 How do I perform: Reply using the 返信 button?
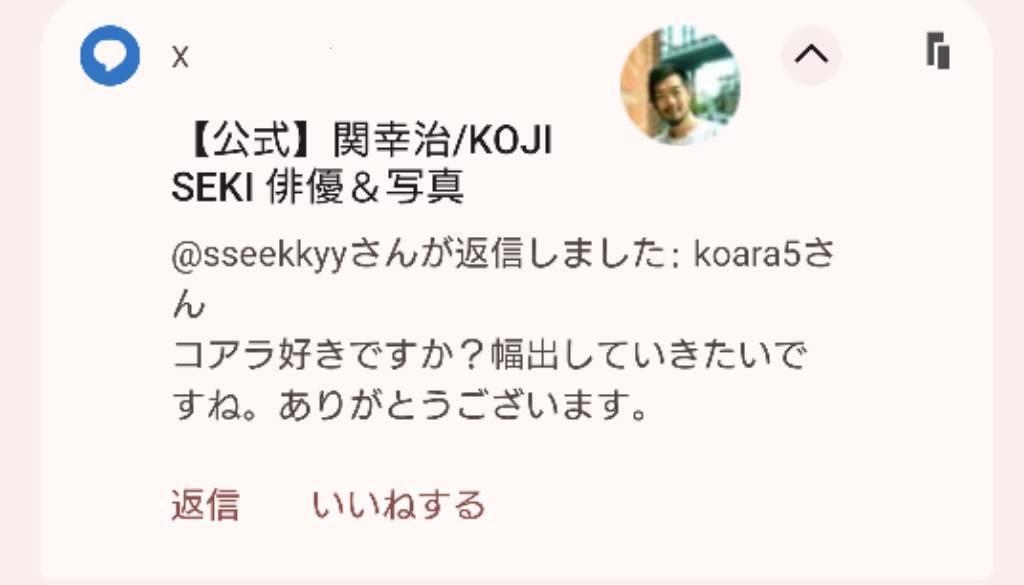[x=205, y=505]
